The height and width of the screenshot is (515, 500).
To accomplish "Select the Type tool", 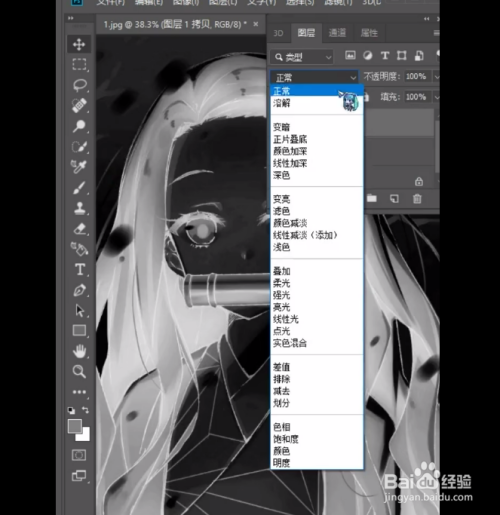I will point(80,269).
